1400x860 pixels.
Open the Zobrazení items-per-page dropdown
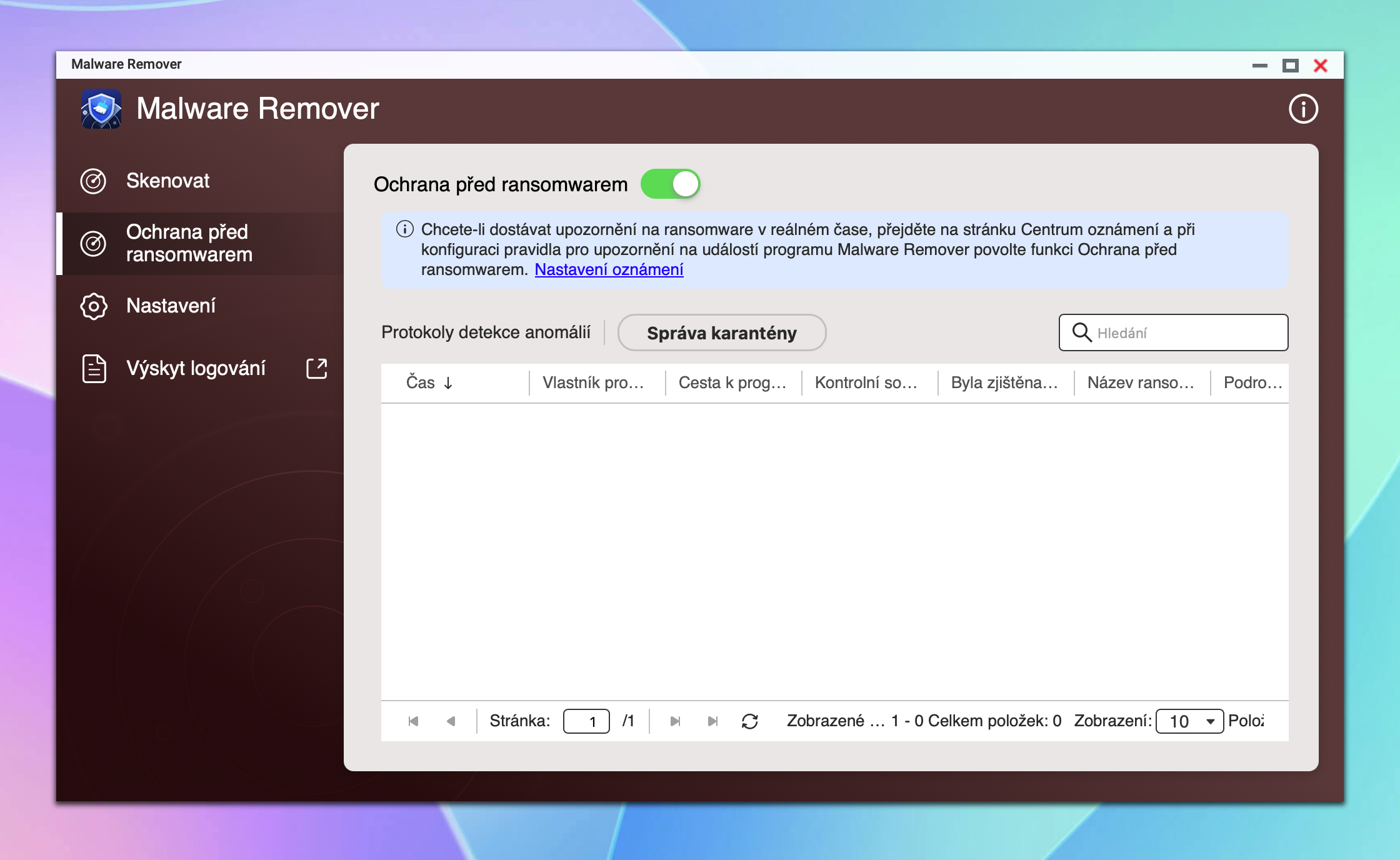(x=1189, y=721)
